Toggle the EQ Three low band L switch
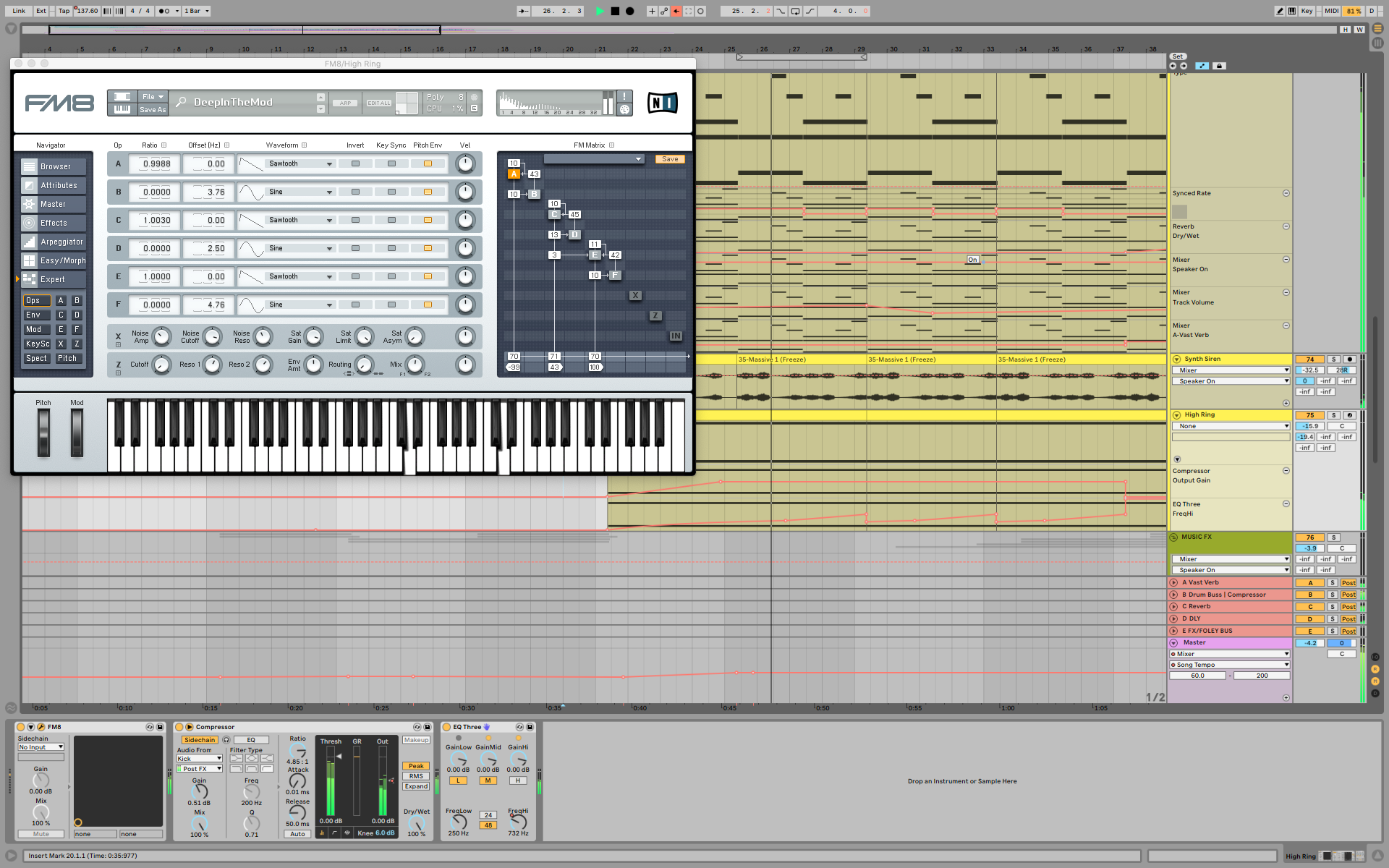 point(458,780)
